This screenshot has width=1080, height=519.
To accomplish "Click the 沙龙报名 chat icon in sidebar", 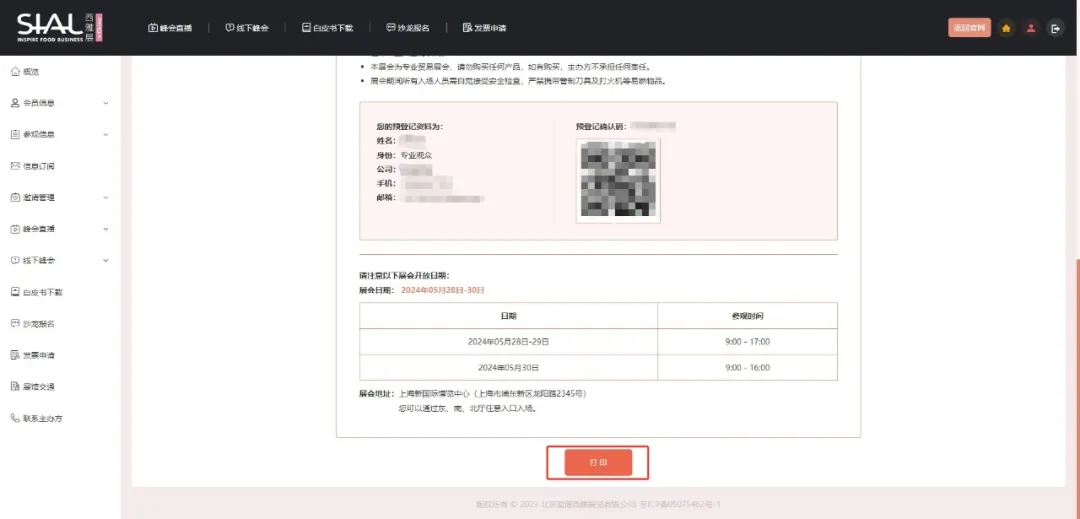I will click(x=15, y=324).
